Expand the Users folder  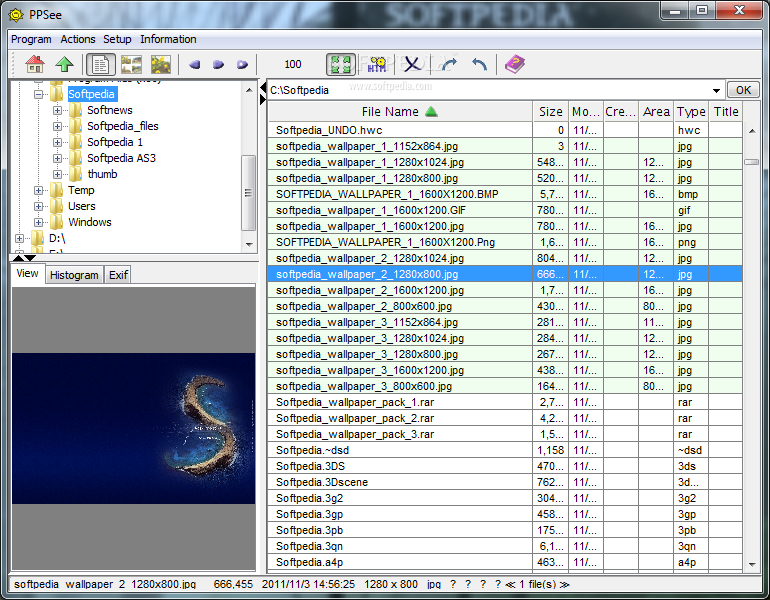tap(38, 206)
